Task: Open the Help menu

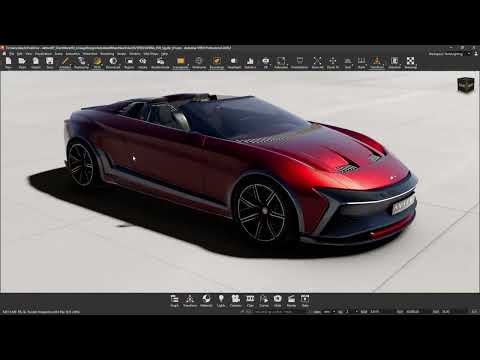Action: point(165,54)
